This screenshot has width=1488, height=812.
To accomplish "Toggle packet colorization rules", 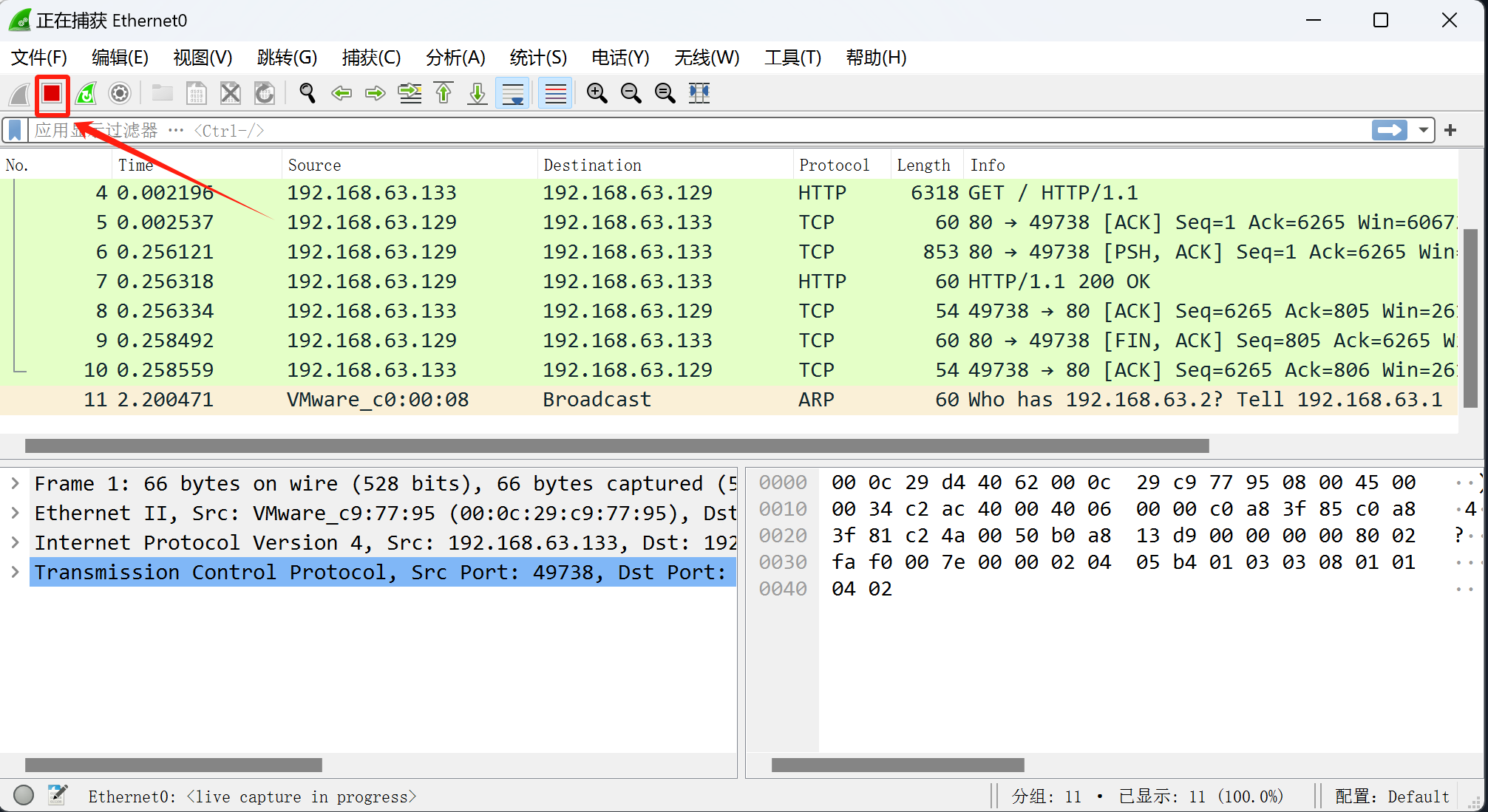I will tap(555, 93).
